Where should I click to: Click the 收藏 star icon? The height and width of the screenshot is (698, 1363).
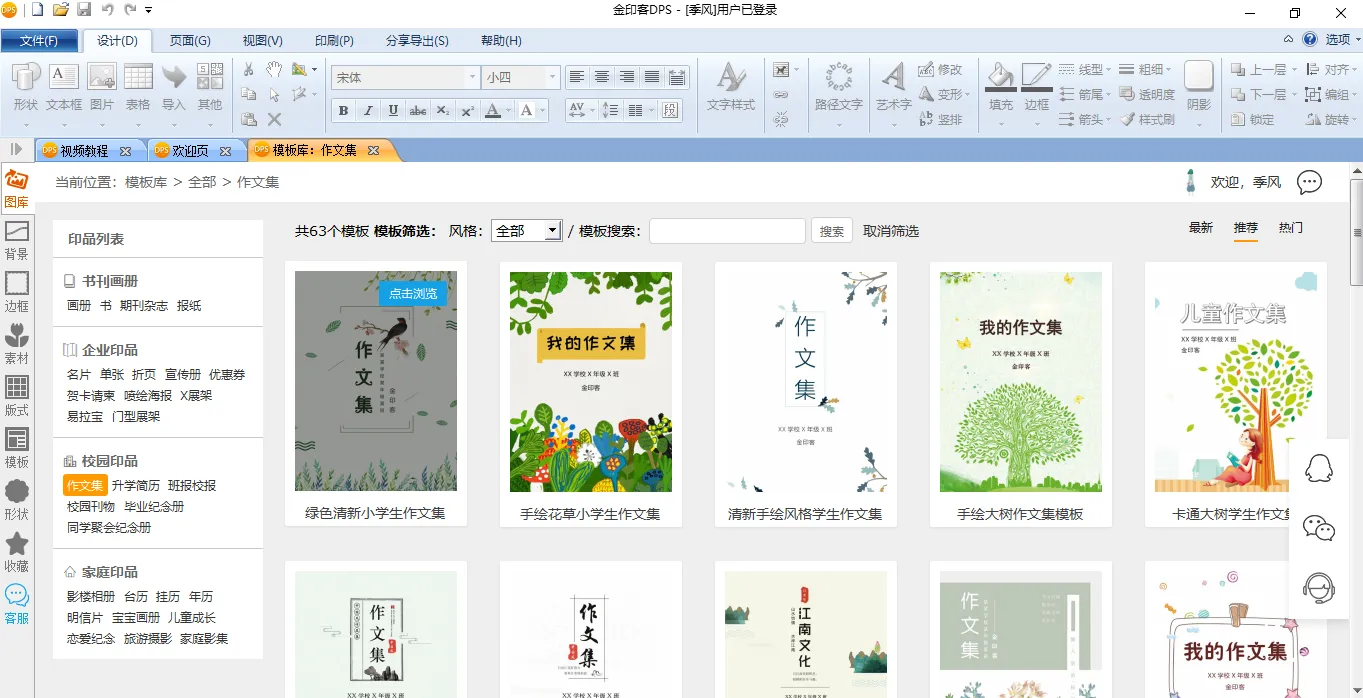coord(17,551)
